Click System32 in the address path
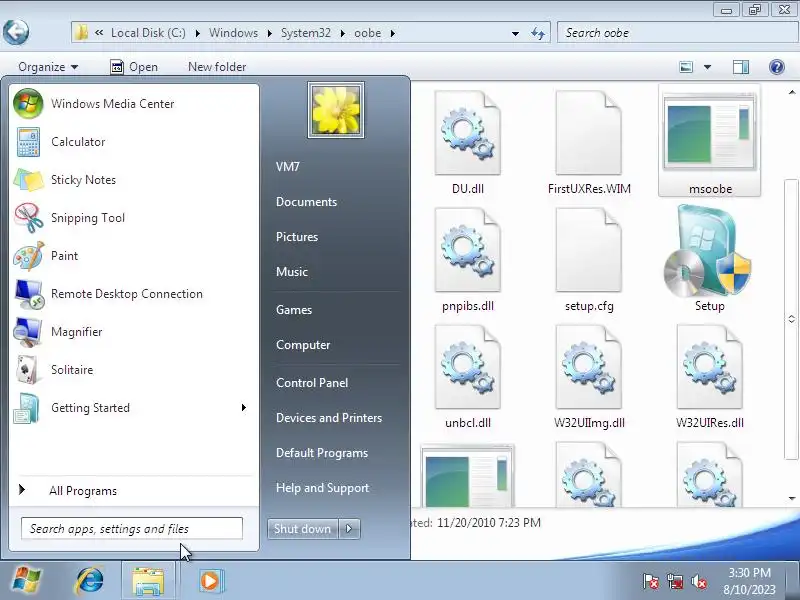 pyautogui.click(x=306, y=33)
